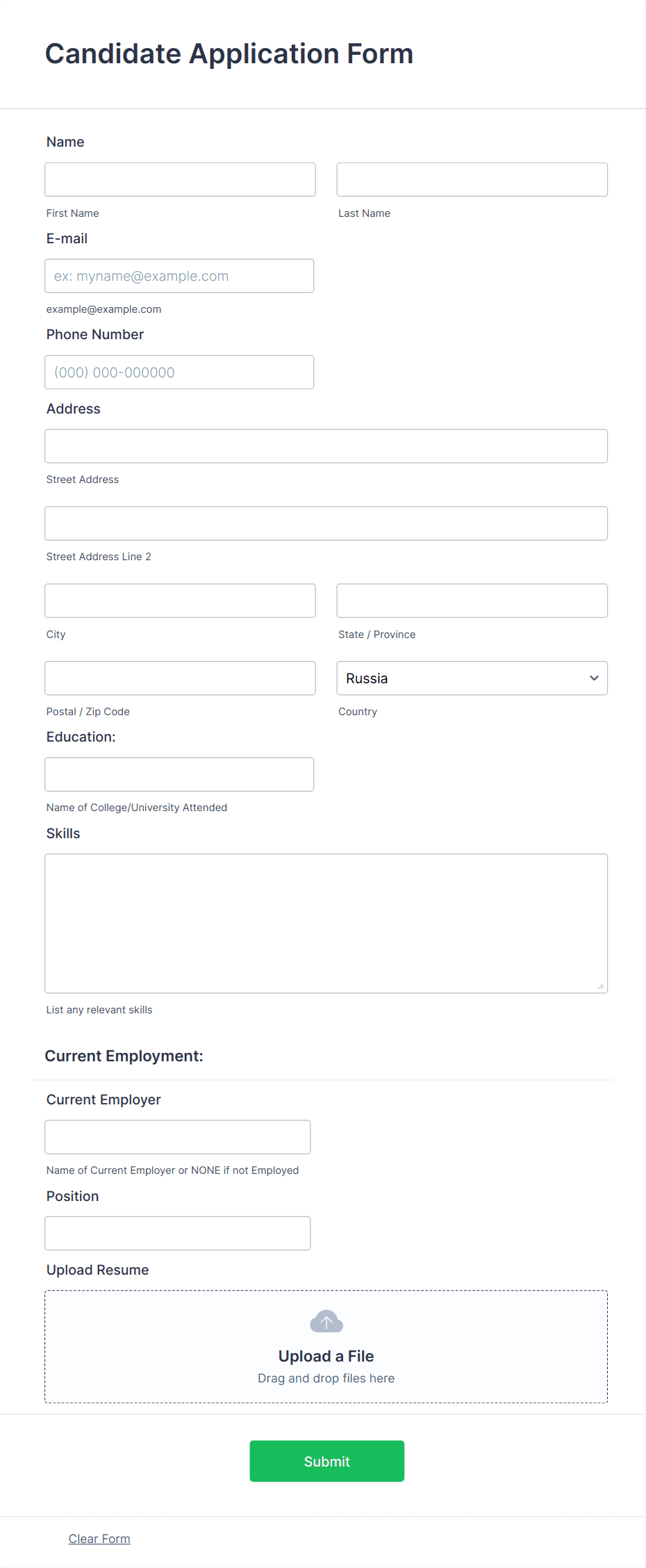Select the City input box
The image size is (646, 1568).
180,600
